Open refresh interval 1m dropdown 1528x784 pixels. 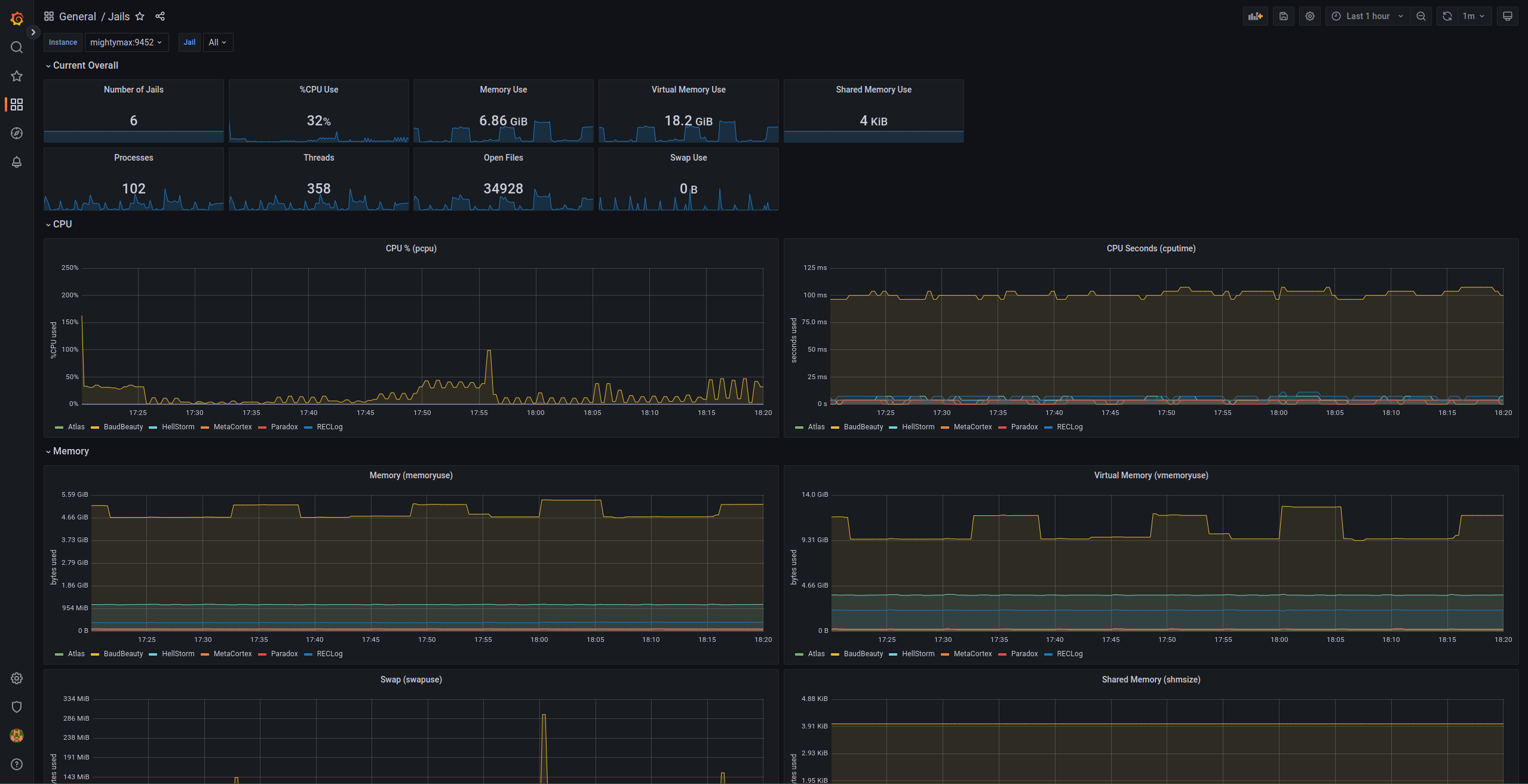tap(1473, 16)
